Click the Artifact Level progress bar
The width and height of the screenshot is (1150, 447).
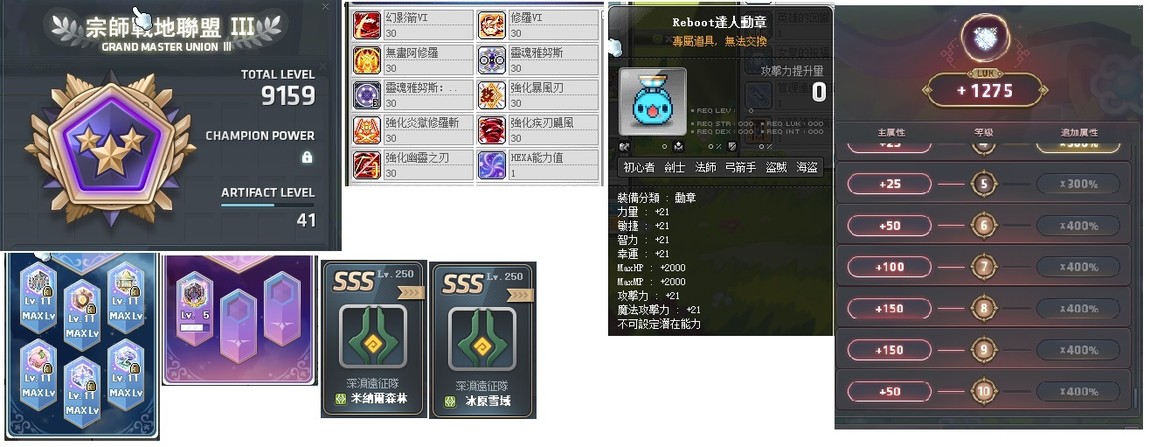[x=267, y=206]
